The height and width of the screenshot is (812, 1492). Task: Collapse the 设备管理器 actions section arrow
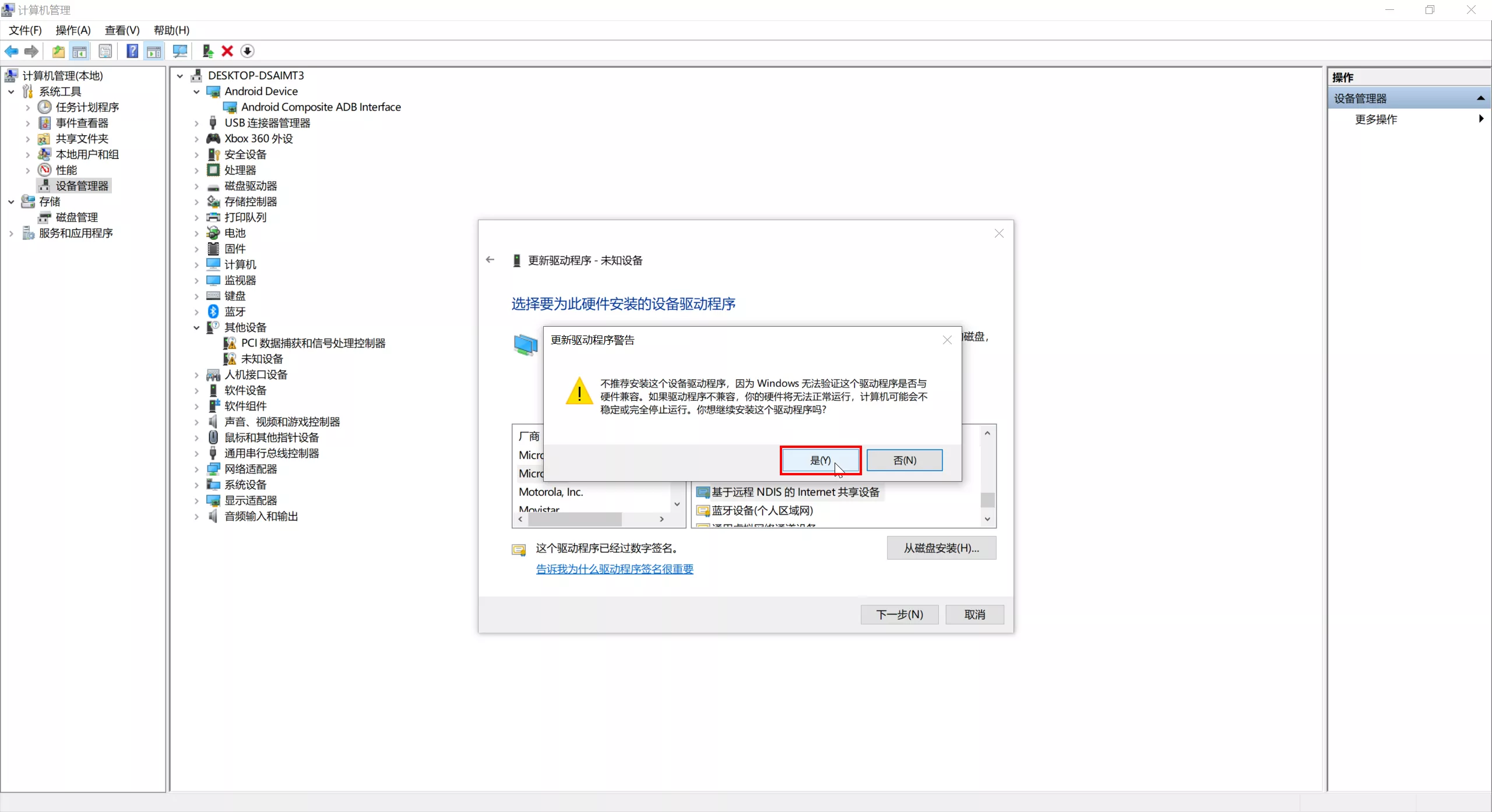point(1480,98)
